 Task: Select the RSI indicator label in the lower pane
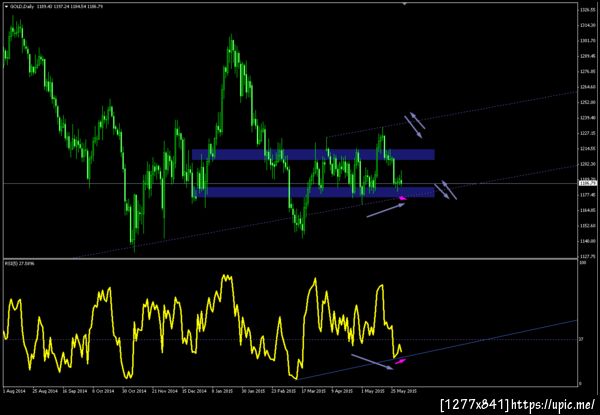coord(19,264)
